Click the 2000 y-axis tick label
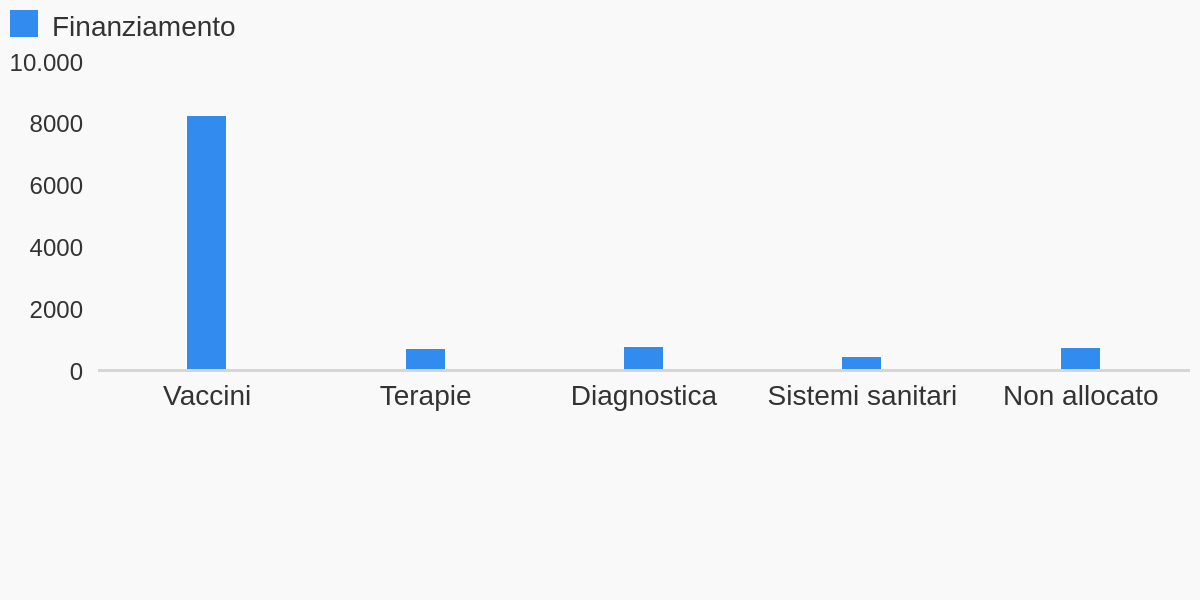Screen dimensions: 1200x600 56,310
